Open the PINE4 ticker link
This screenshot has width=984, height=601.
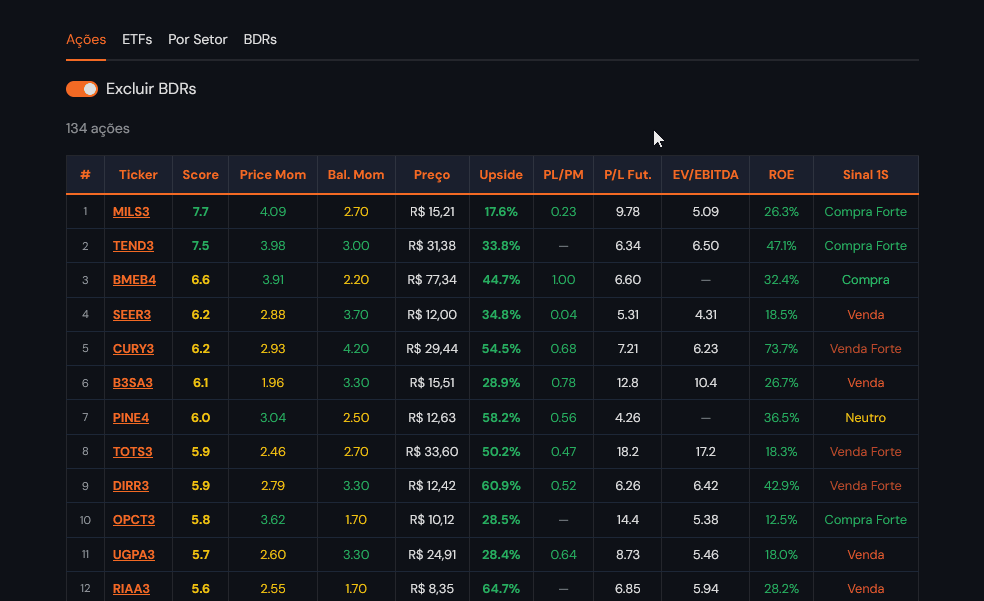[x=131, y=418]
